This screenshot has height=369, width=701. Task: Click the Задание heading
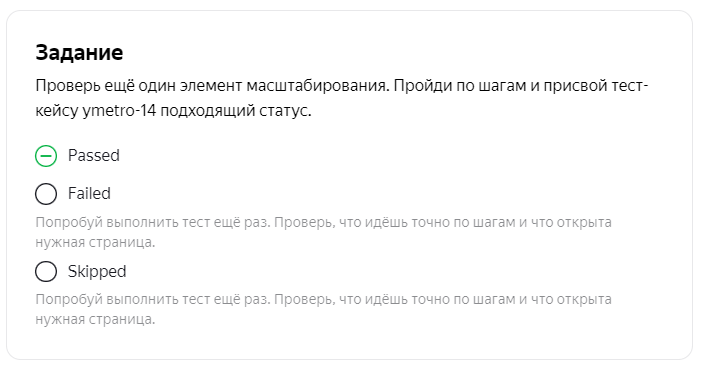(x=79, y=53)
